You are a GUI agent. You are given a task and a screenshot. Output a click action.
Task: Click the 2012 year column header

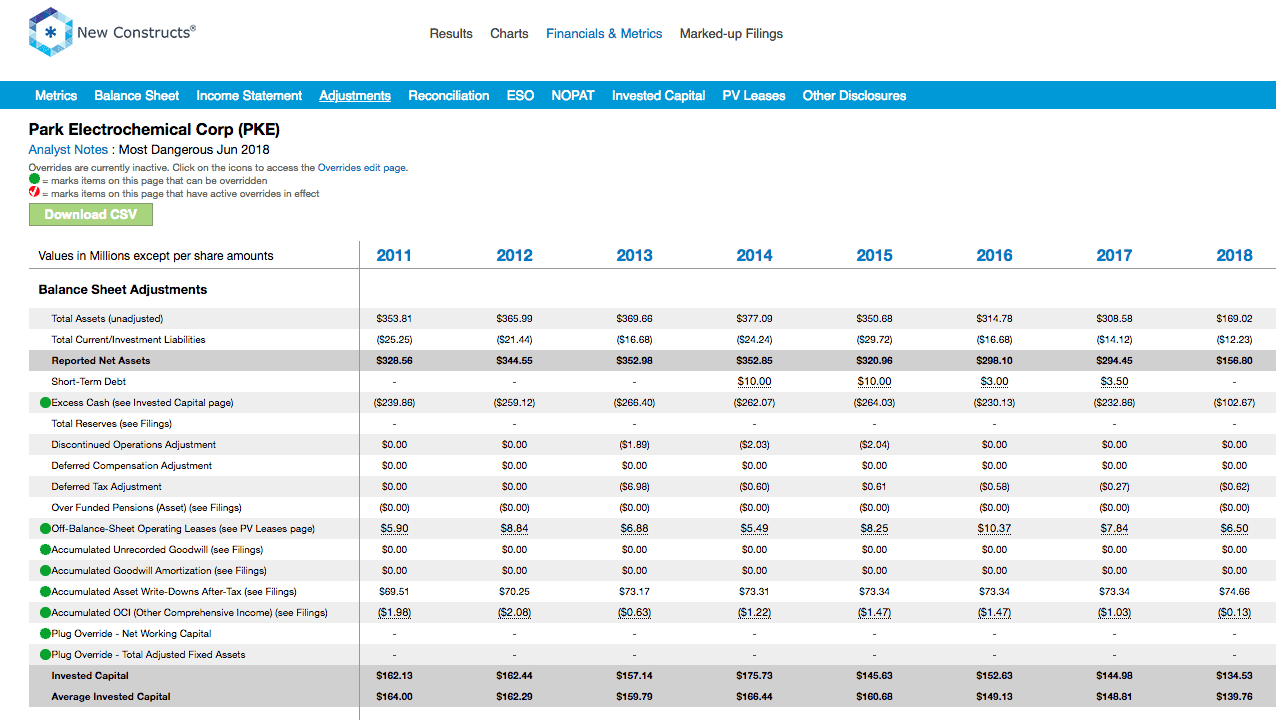click(x=514, y=255)
